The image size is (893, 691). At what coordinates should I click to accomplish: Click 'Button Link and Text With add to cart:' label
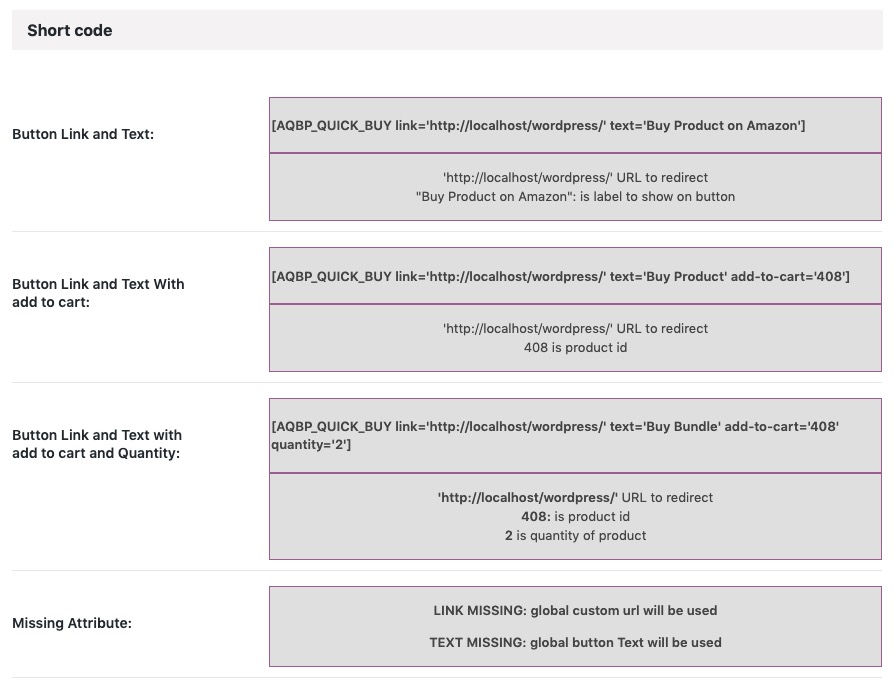pyautogui.click(x=98, y=293)
